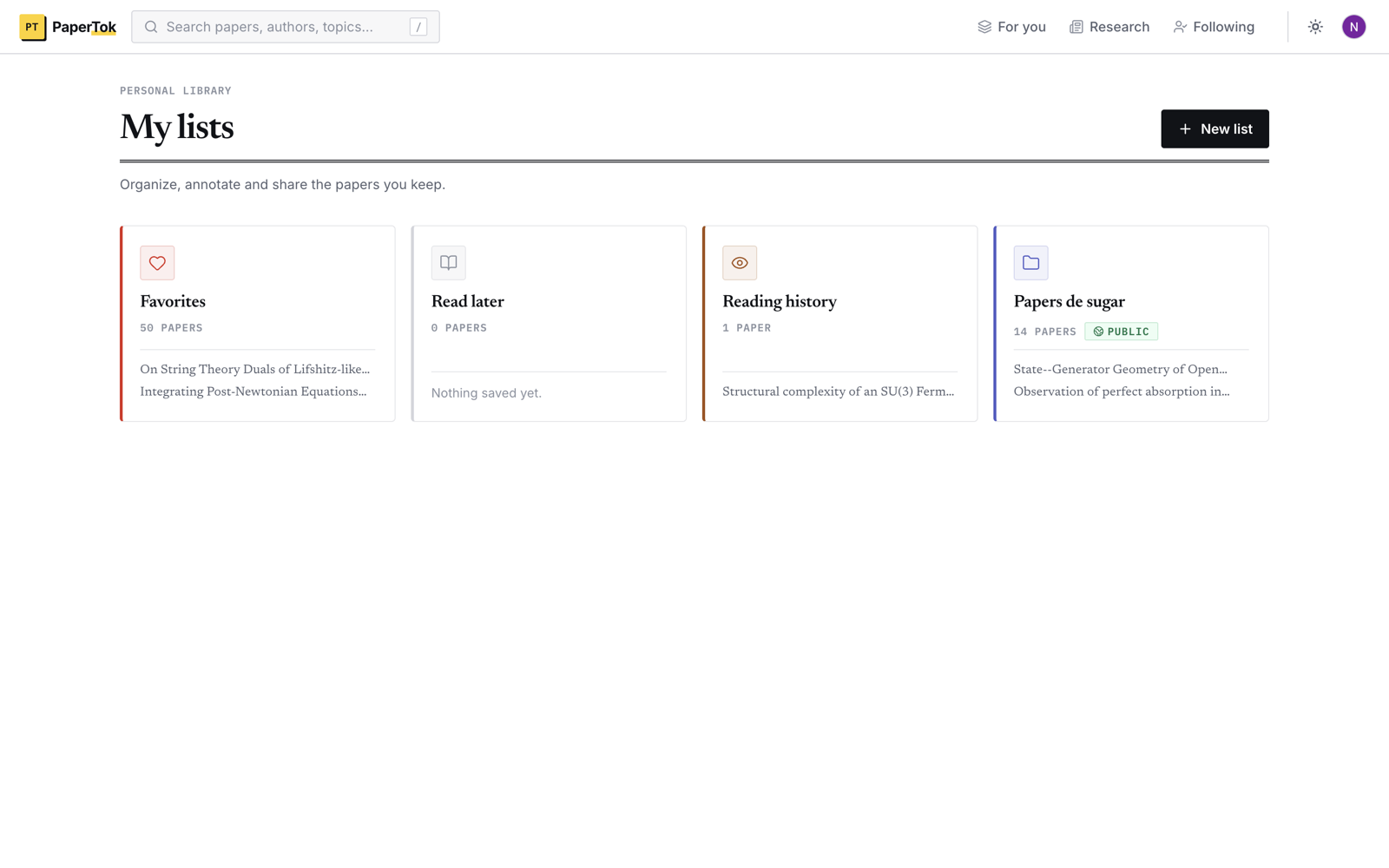Click the '1 PAPER' count on Reading history
Screen dimensions: 1389x868
pyautogui.click(x=747, y=328)
